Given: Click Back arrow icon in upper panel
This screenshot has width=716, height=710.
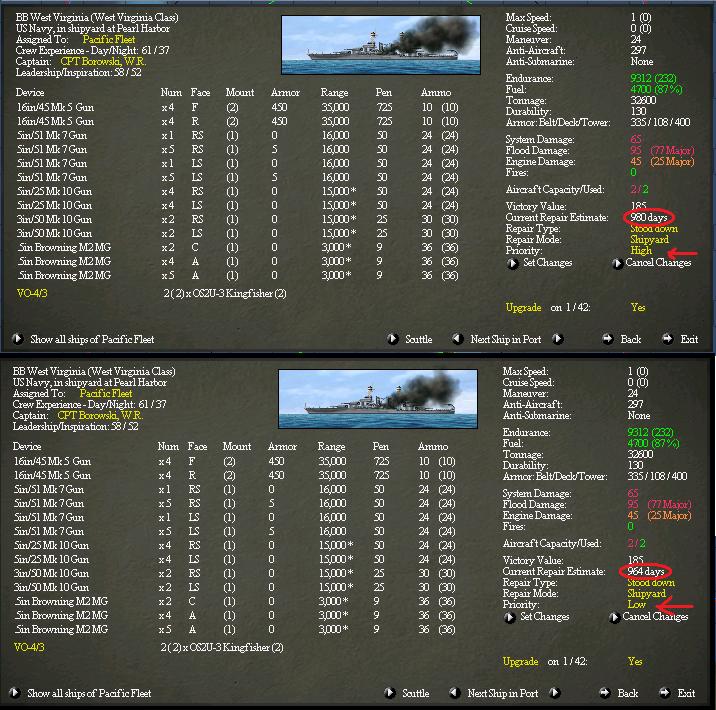Looking at the screenshot, I should (x=608, y=339).
